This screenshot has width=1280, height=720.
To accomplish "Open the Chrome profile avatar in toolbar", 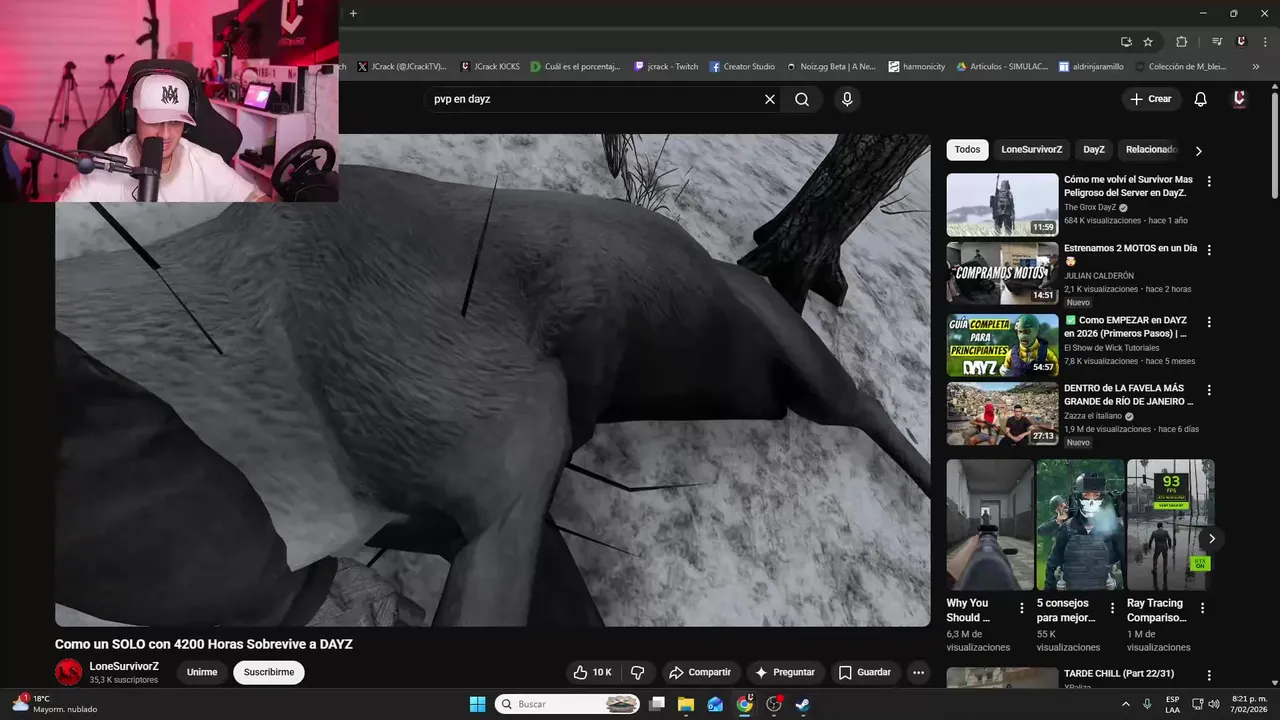I will tap(1241, 42).
